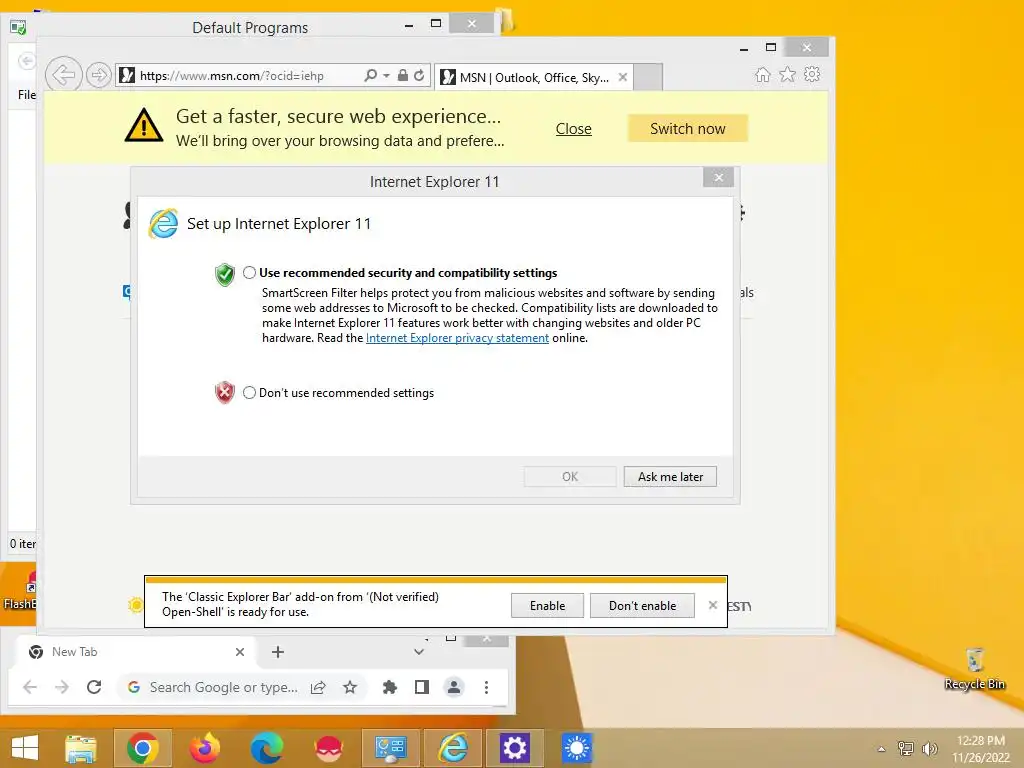Open red masked face taskbar app
This screenshot has height=768, width=1024.
[328, 748]
